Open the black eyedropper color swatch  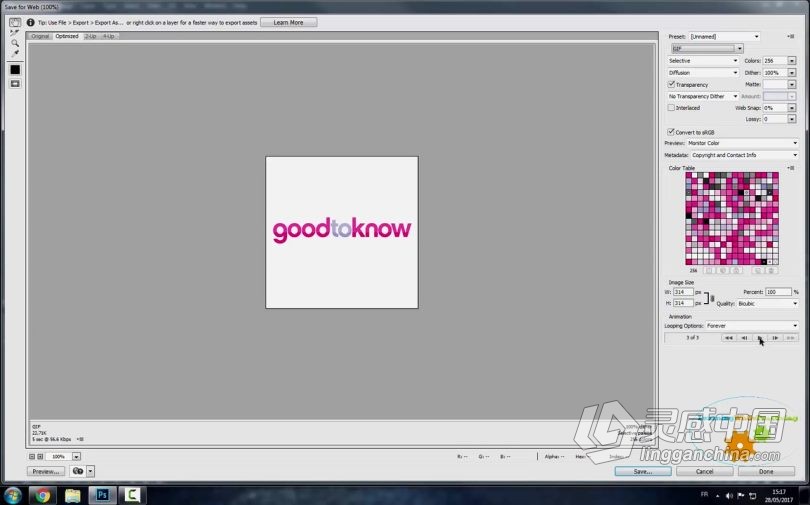15,69
